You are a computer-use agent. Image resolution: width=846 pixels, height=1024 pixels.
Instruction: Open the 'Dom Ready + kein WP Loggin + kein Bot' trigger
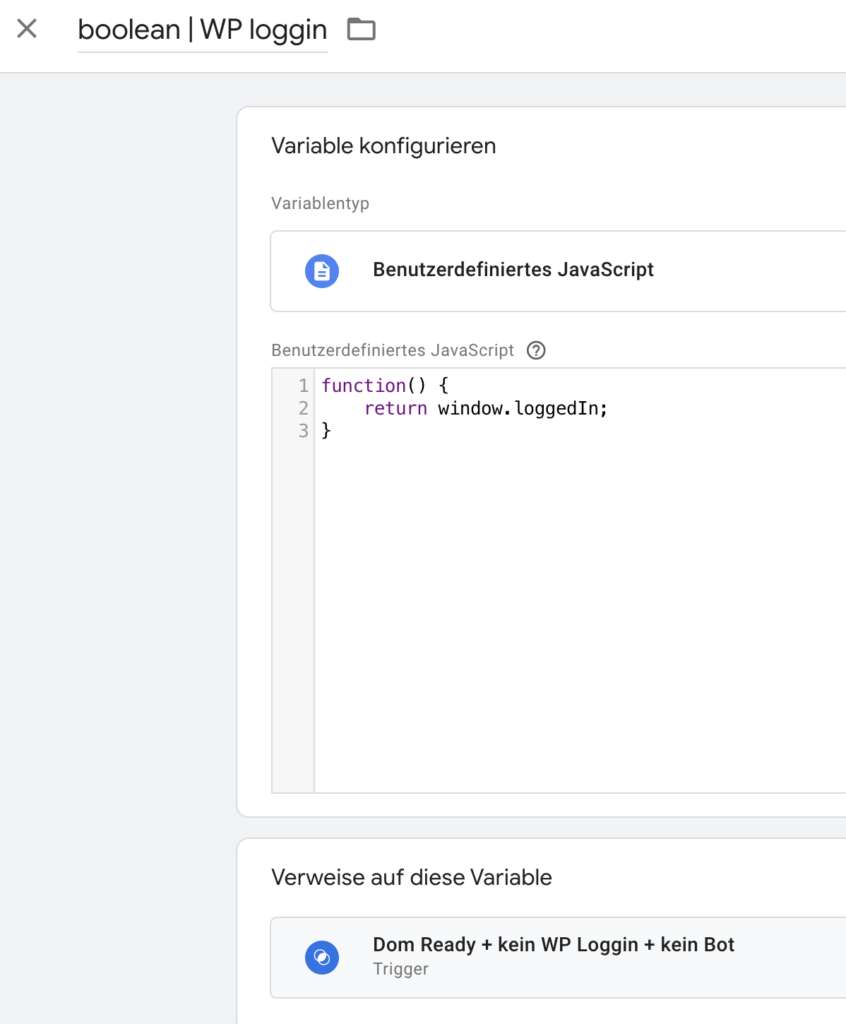559,957
